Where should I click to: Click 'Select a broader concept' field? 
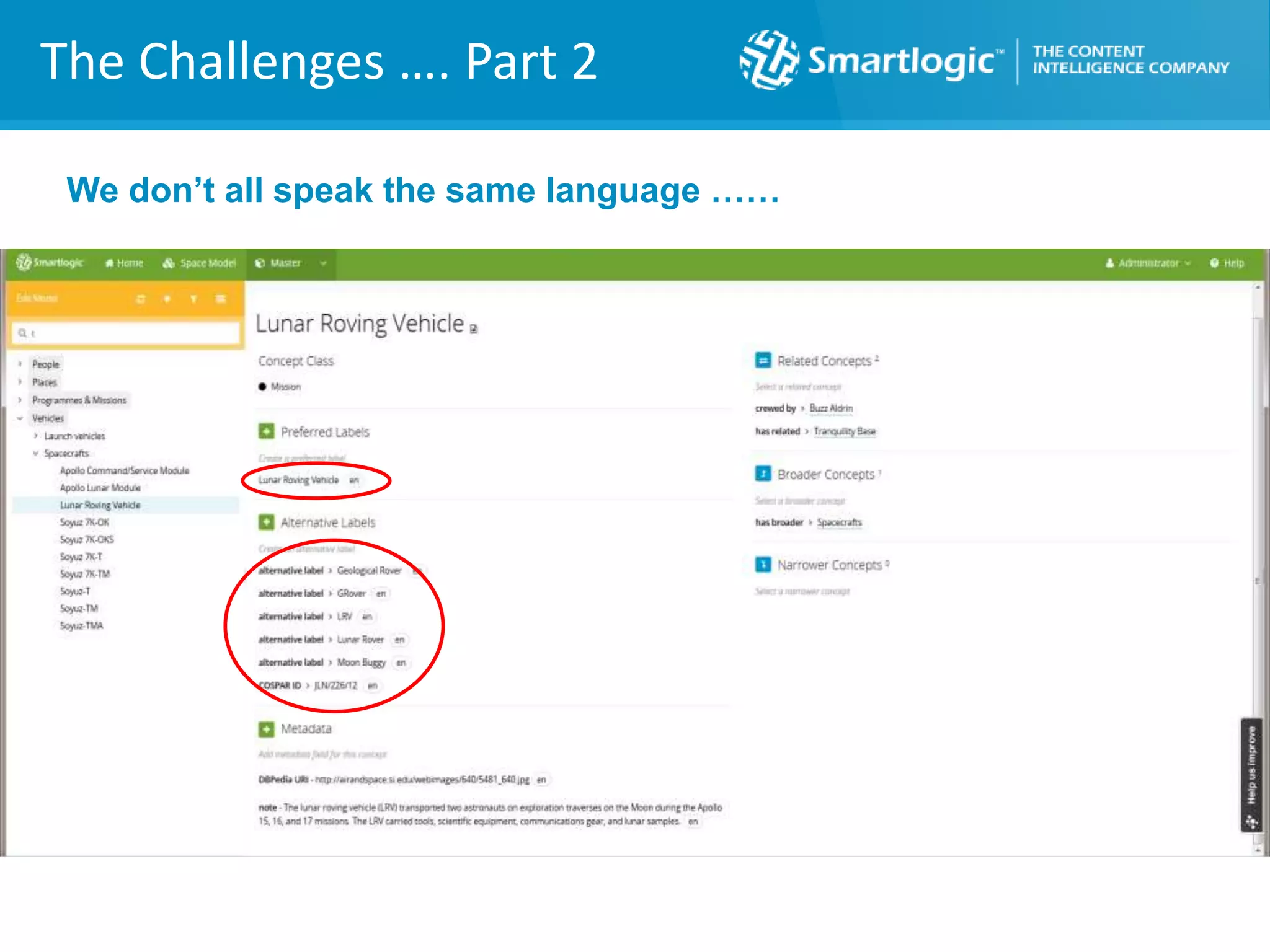800,501
